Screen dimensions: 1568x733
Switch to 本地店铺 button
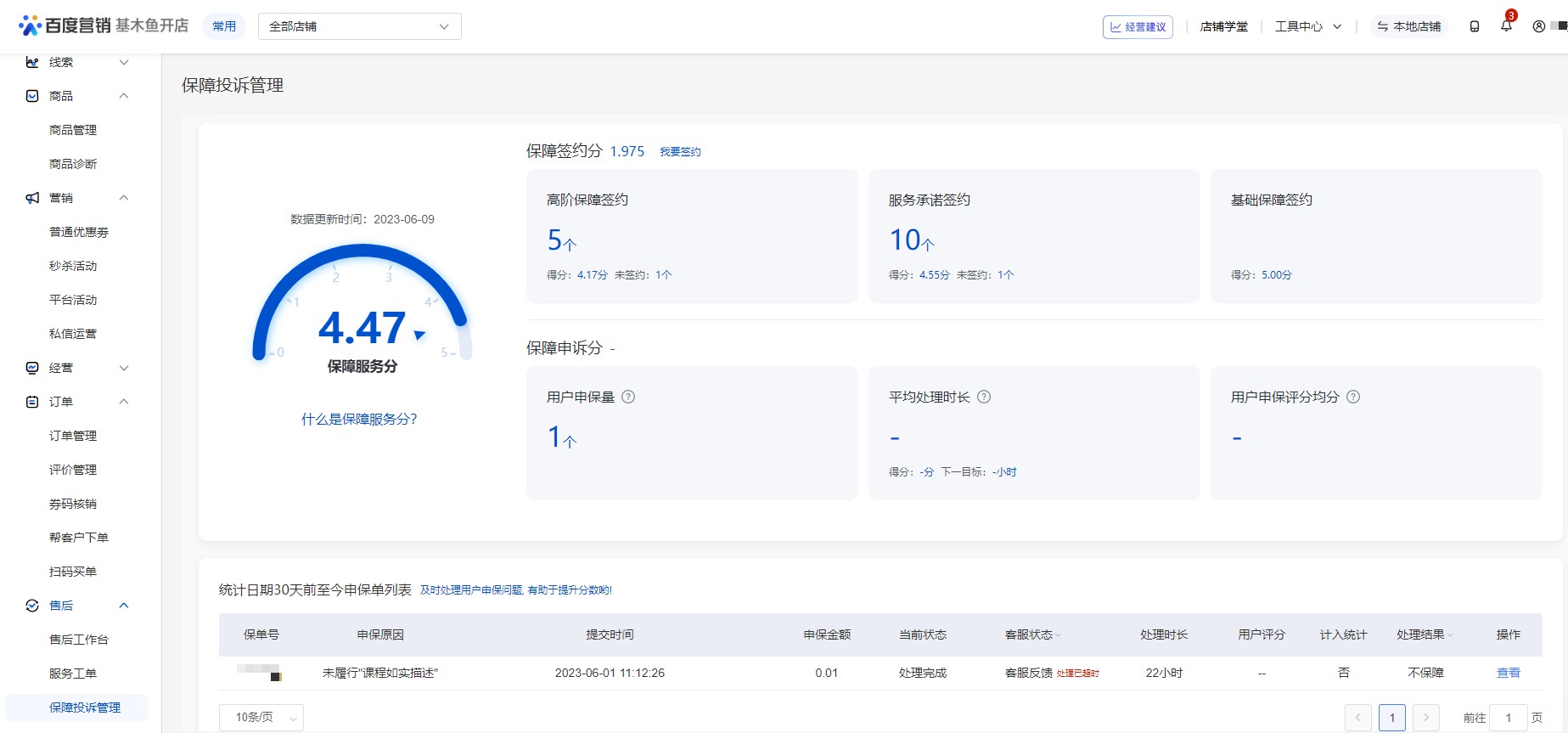coord(1408,26)
